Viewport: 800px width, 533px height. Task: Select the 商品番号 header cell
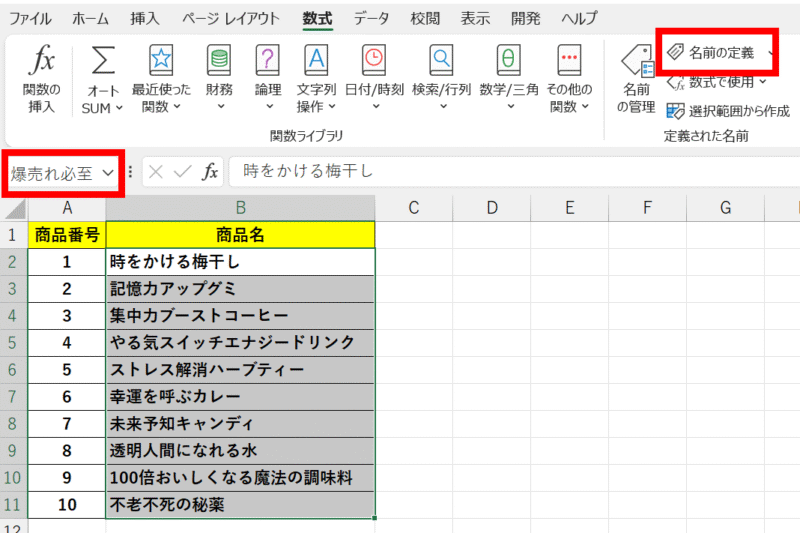pos(67,235)
